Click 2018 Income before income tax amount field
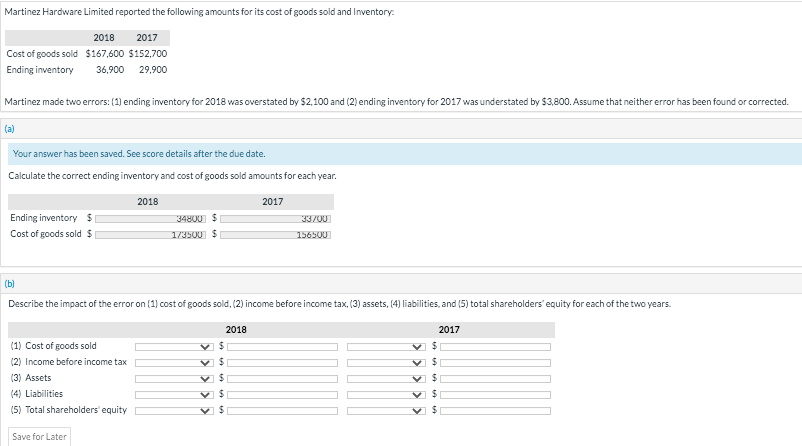This screenshot has width=802, height=446. point(282,363)
